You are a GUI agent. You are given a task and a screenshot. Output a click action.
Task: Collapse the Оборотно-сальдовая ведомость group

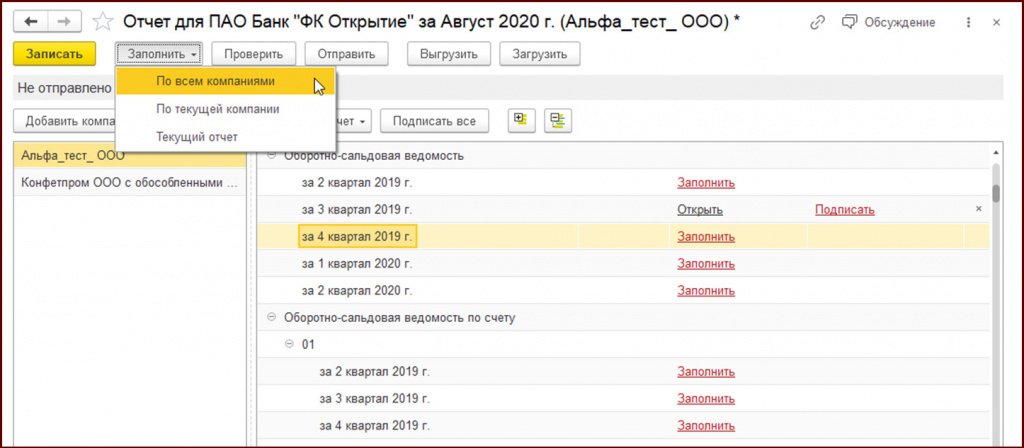point(272,156)
